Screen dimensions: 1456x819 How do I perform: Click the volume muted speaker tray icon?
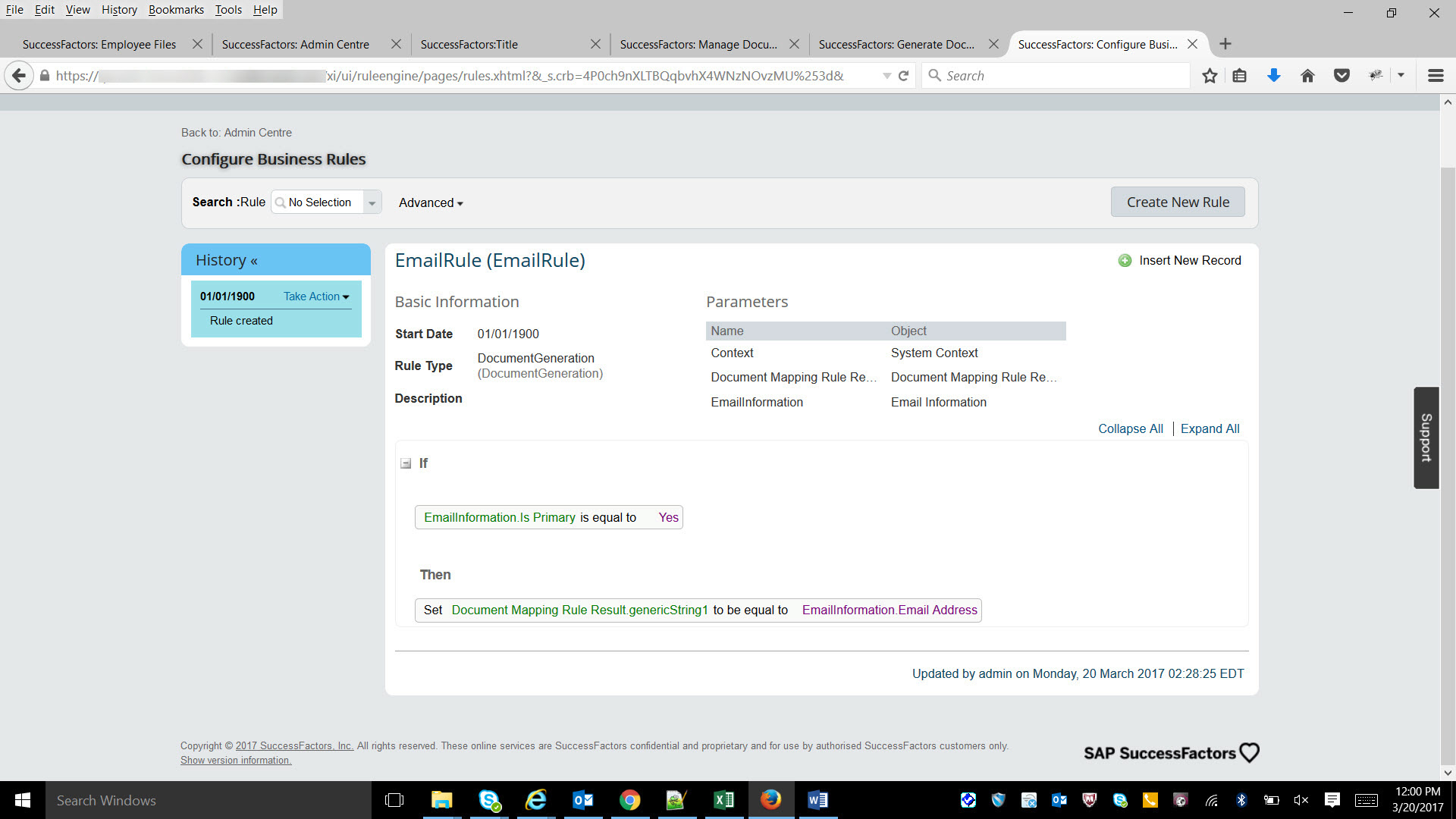tap(1301, 800)
